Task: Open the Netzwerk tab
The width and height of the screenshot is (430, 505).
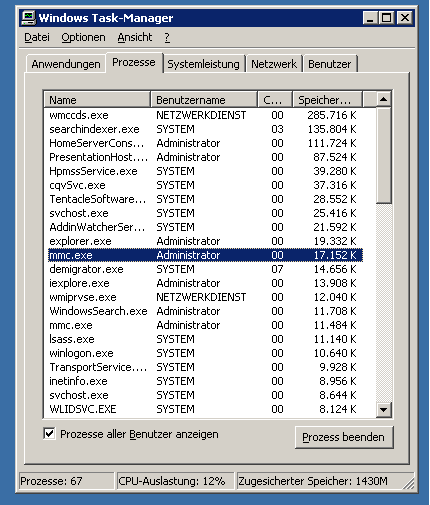Action: [274, 64]
